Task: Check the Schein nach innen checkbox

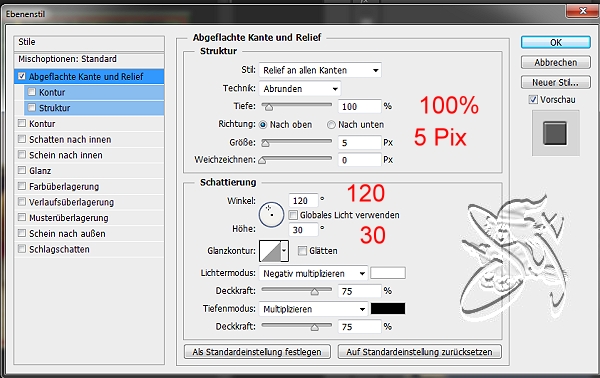Action: pyautogui.click(x=22, y=155)
